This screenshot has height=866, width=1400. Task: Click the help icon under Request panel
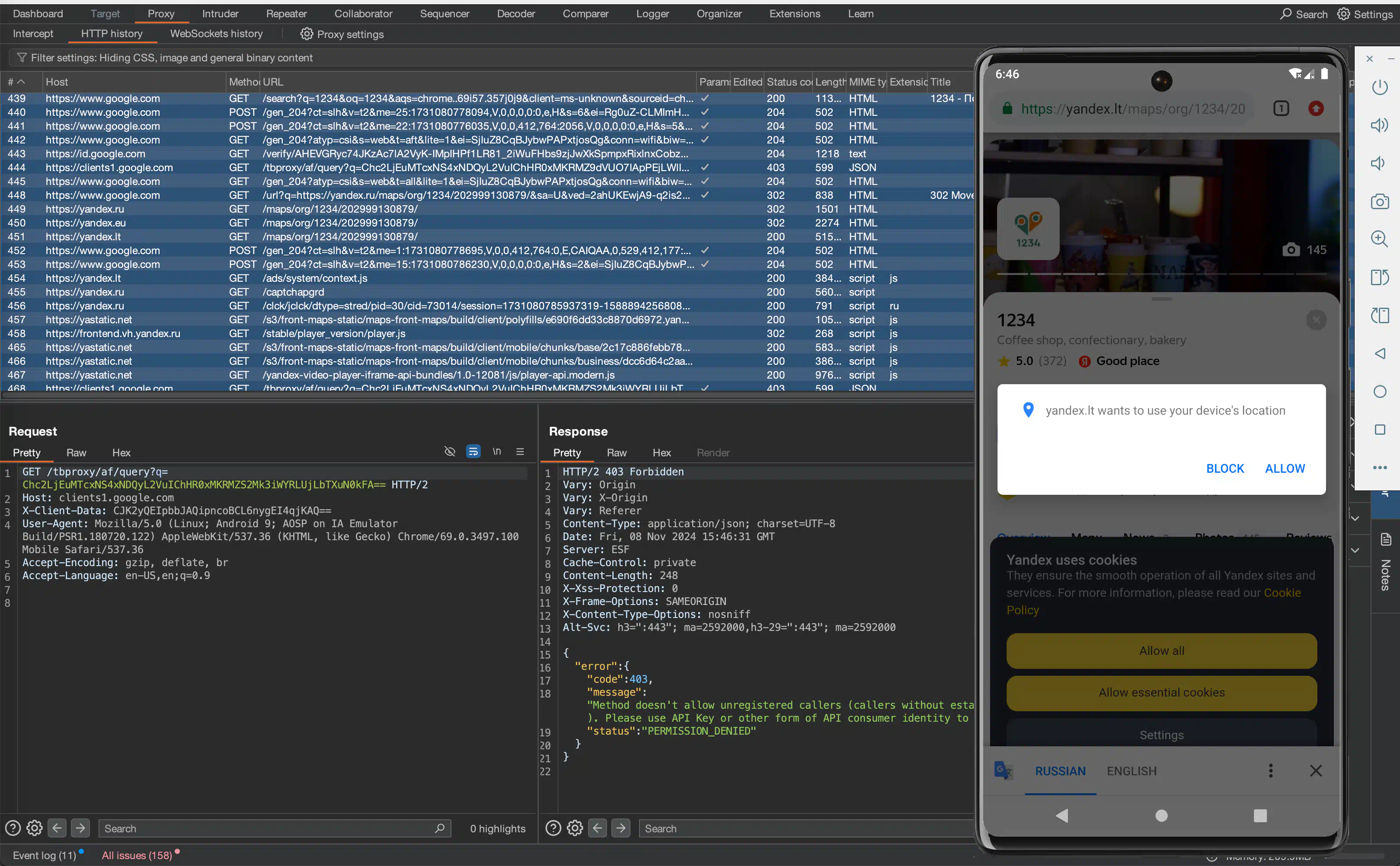coord(13,828)
